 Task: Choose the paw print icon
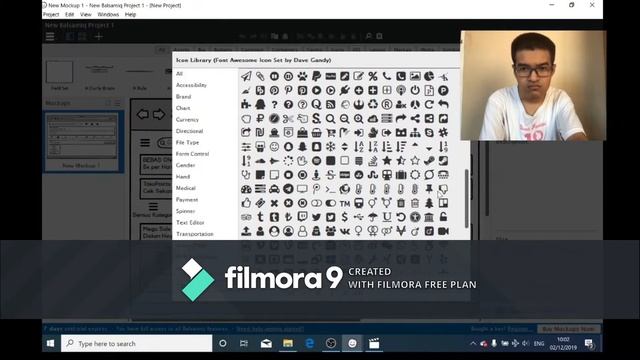pos(302,76)
